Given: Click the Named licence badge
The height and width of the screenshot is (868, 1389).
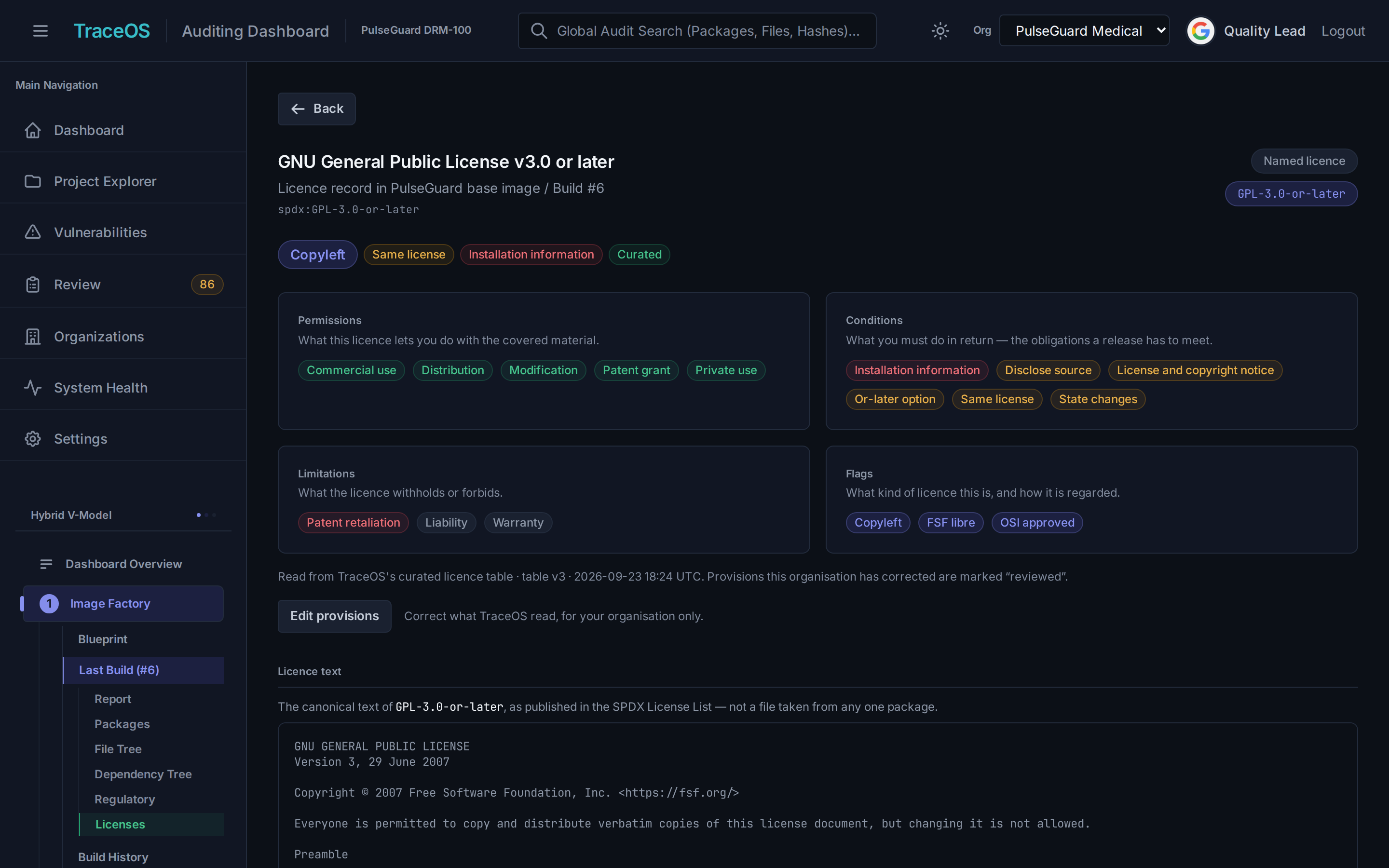Looking at the screenshot, I should tap(1304, 161).
